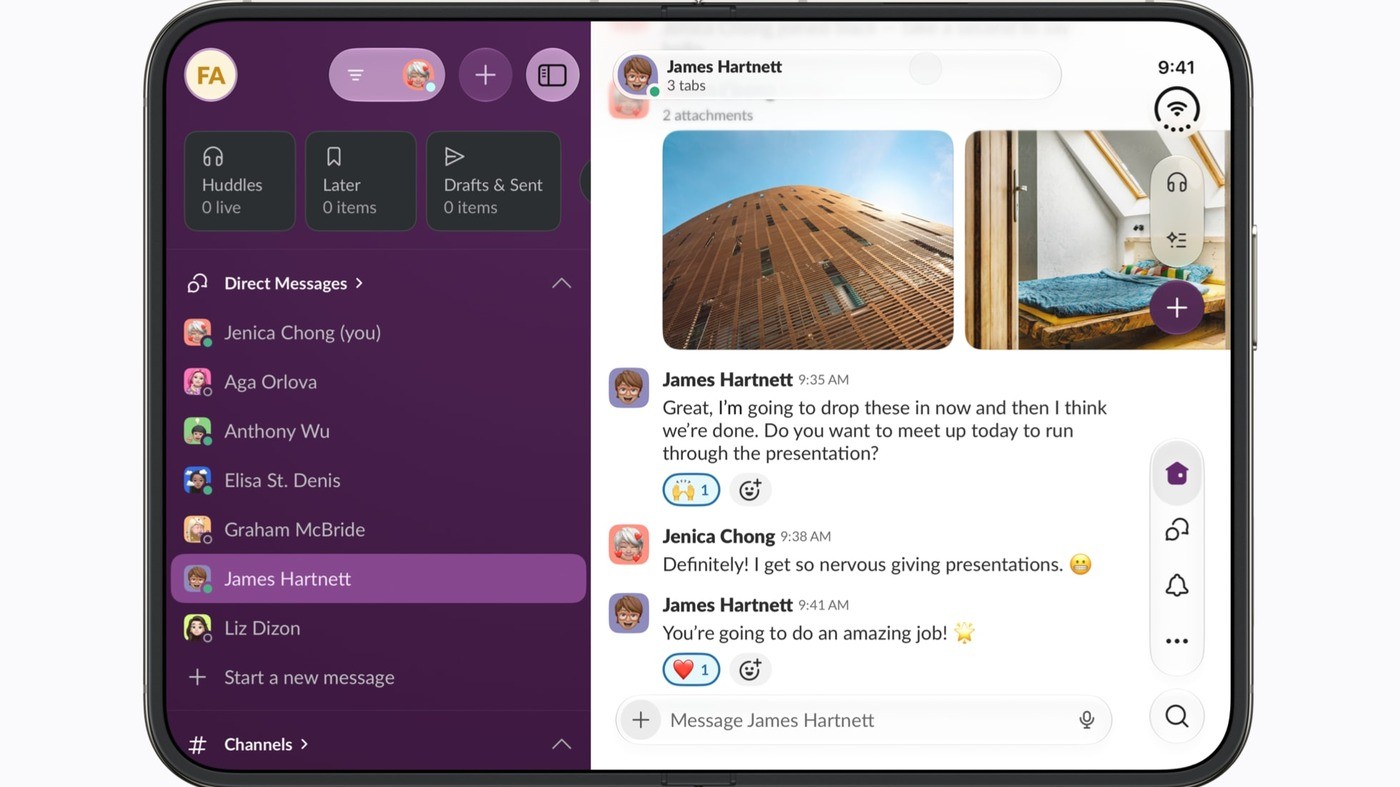This screenshot has width=1400, height=787.
Task: Open the Drafts & Sent tile
Action: (494, 181)
